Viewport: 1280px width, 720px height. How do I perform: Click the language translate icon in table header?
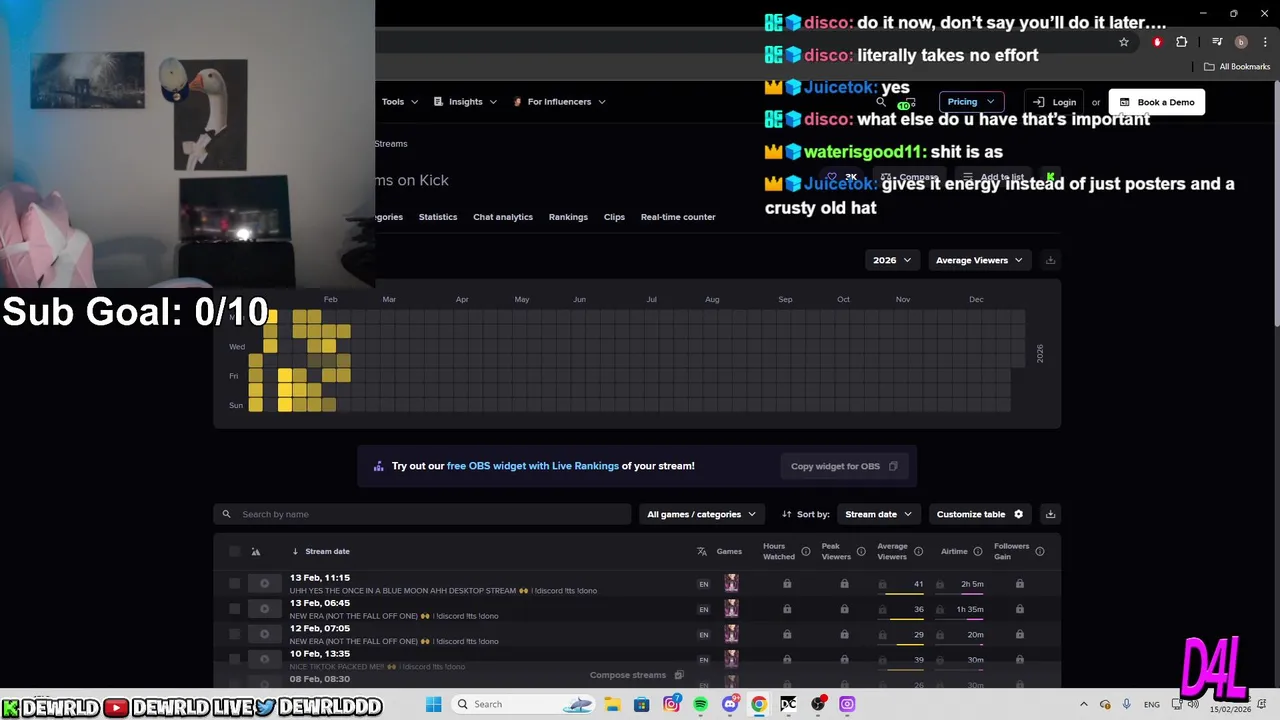[702, 552]
